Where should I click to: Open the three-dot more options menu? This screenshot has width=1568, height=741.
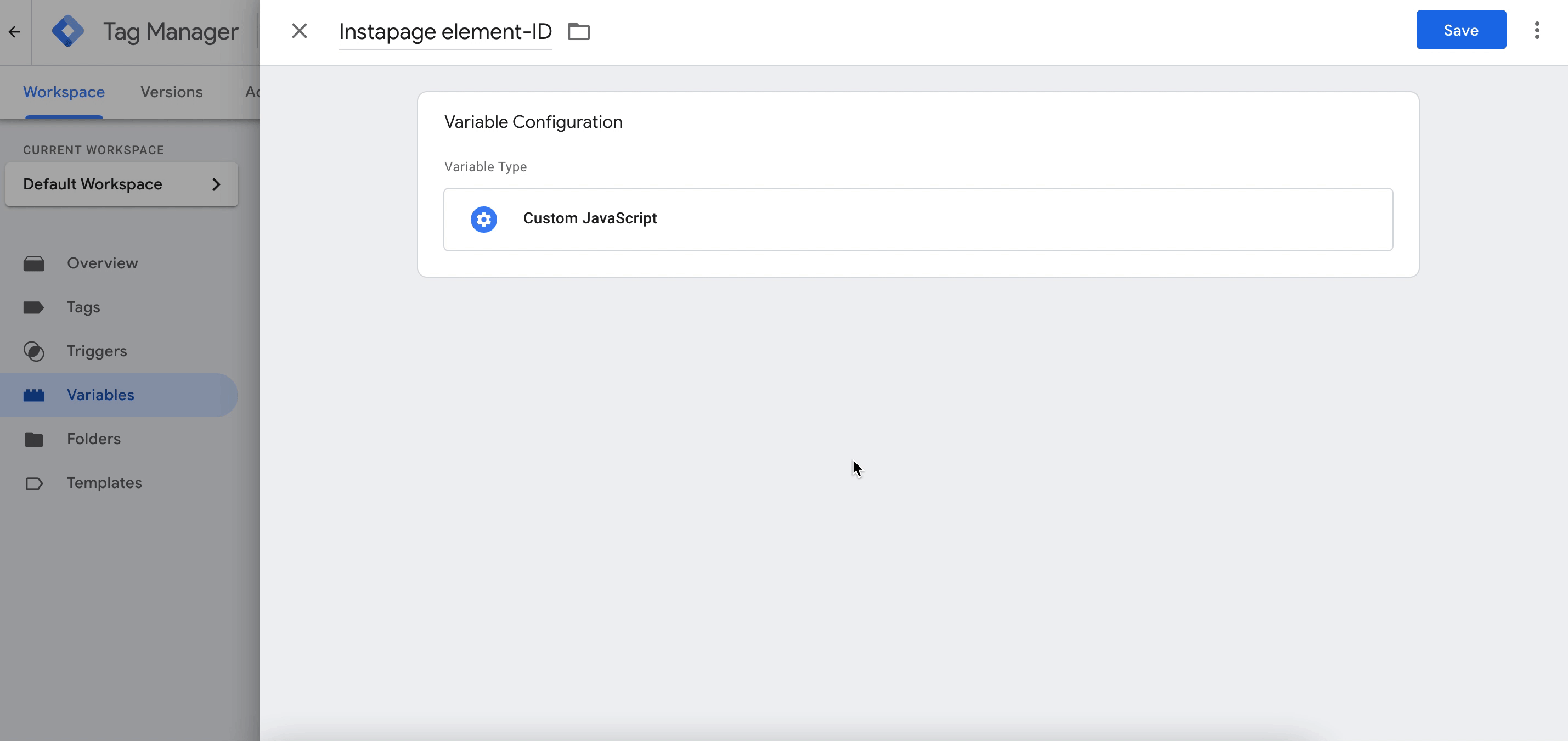(x=1536, y=30)
